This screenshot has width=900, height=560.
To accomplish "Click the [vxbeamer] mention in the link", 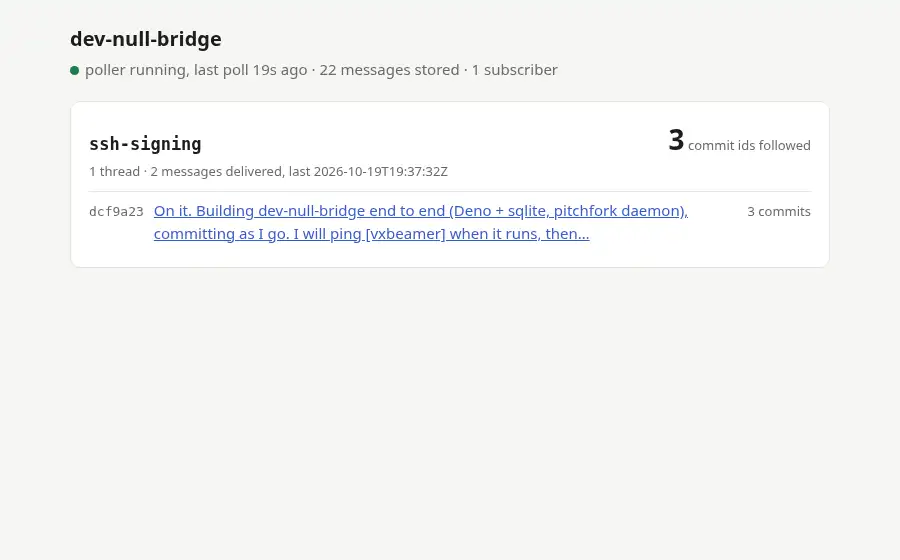I will 405,234.
